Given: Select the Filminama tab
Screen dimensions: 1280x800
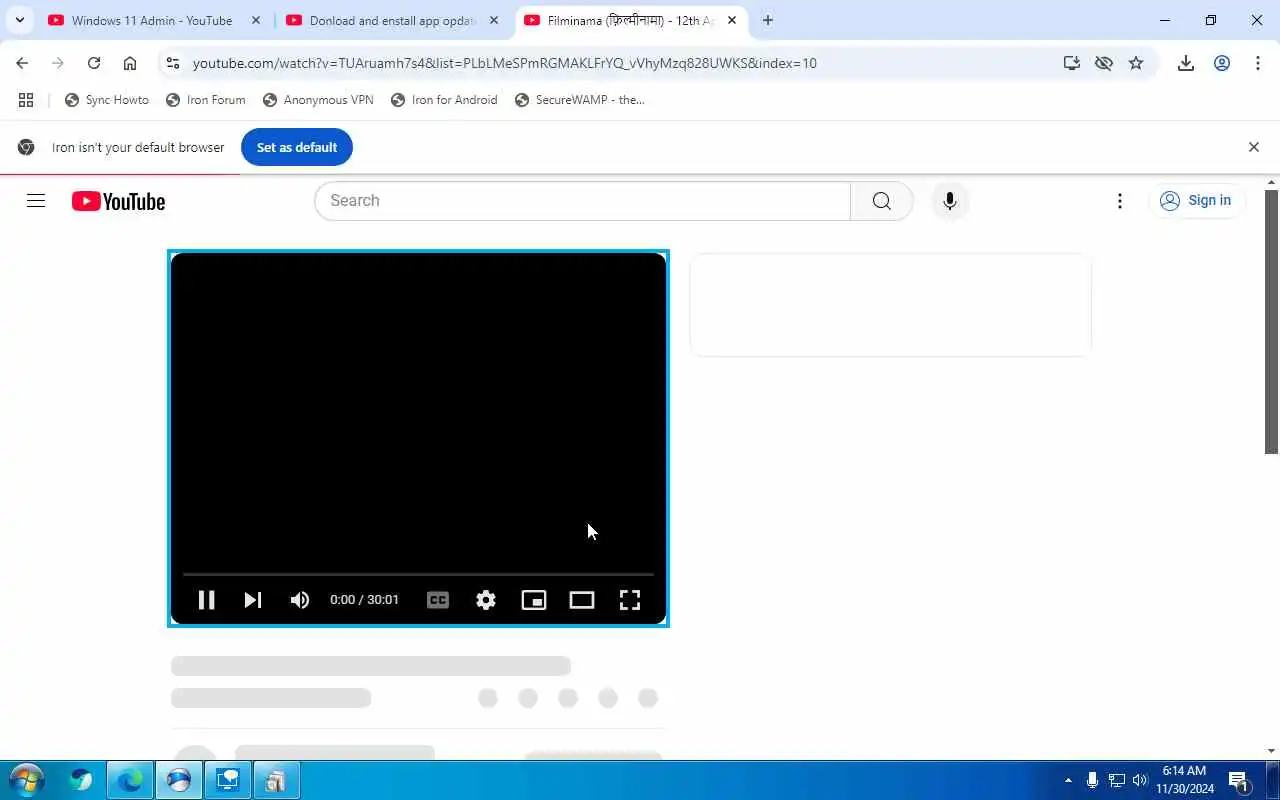Looking at the screenshot, I should pyautogui.click(x=631, y=20).
